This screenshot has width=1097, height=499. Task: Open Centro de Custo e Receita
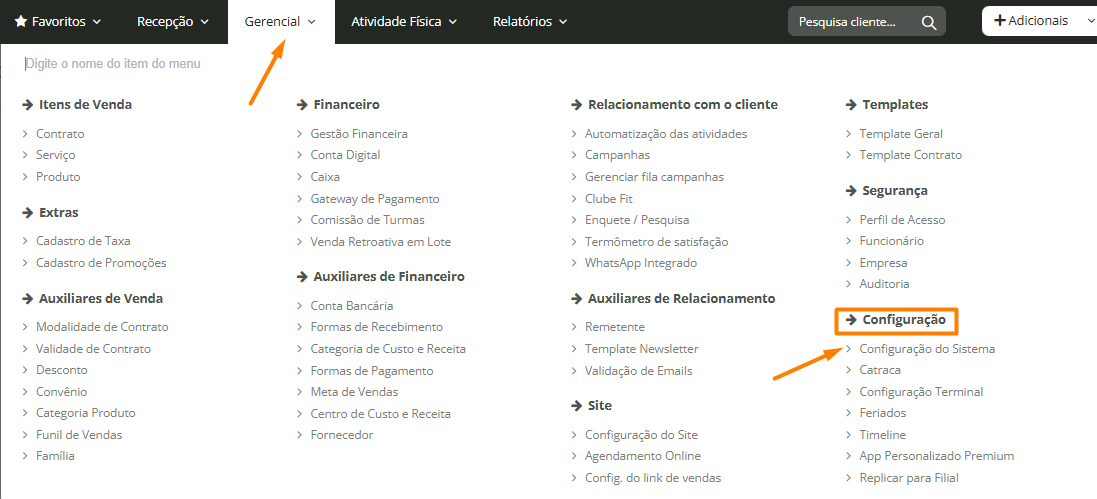pos(381,414)
